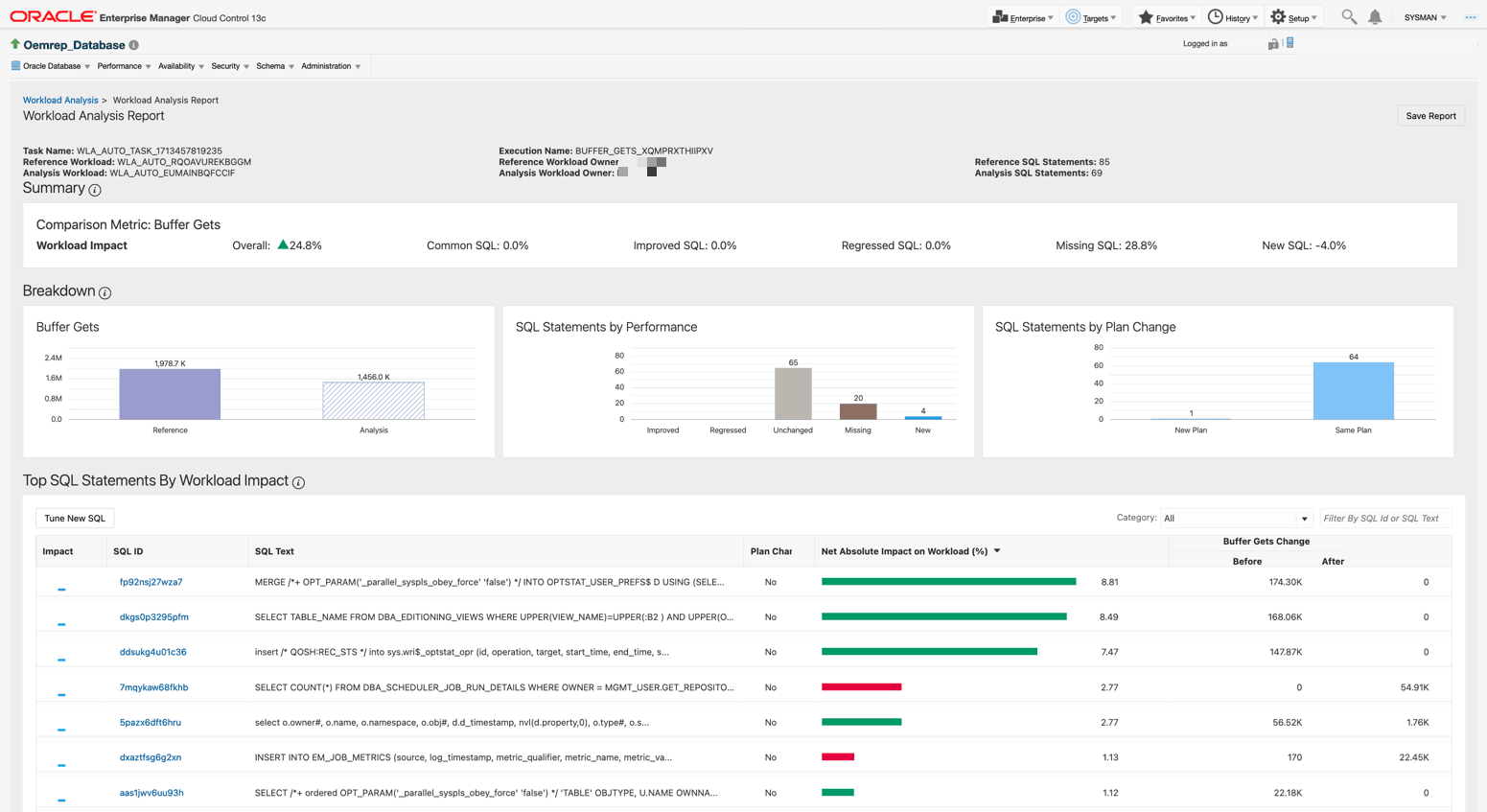The height and width of the screenshot is (812, 1487).
Task: Open the more options ellipsis icon
Action: (x=1471, y=17)
